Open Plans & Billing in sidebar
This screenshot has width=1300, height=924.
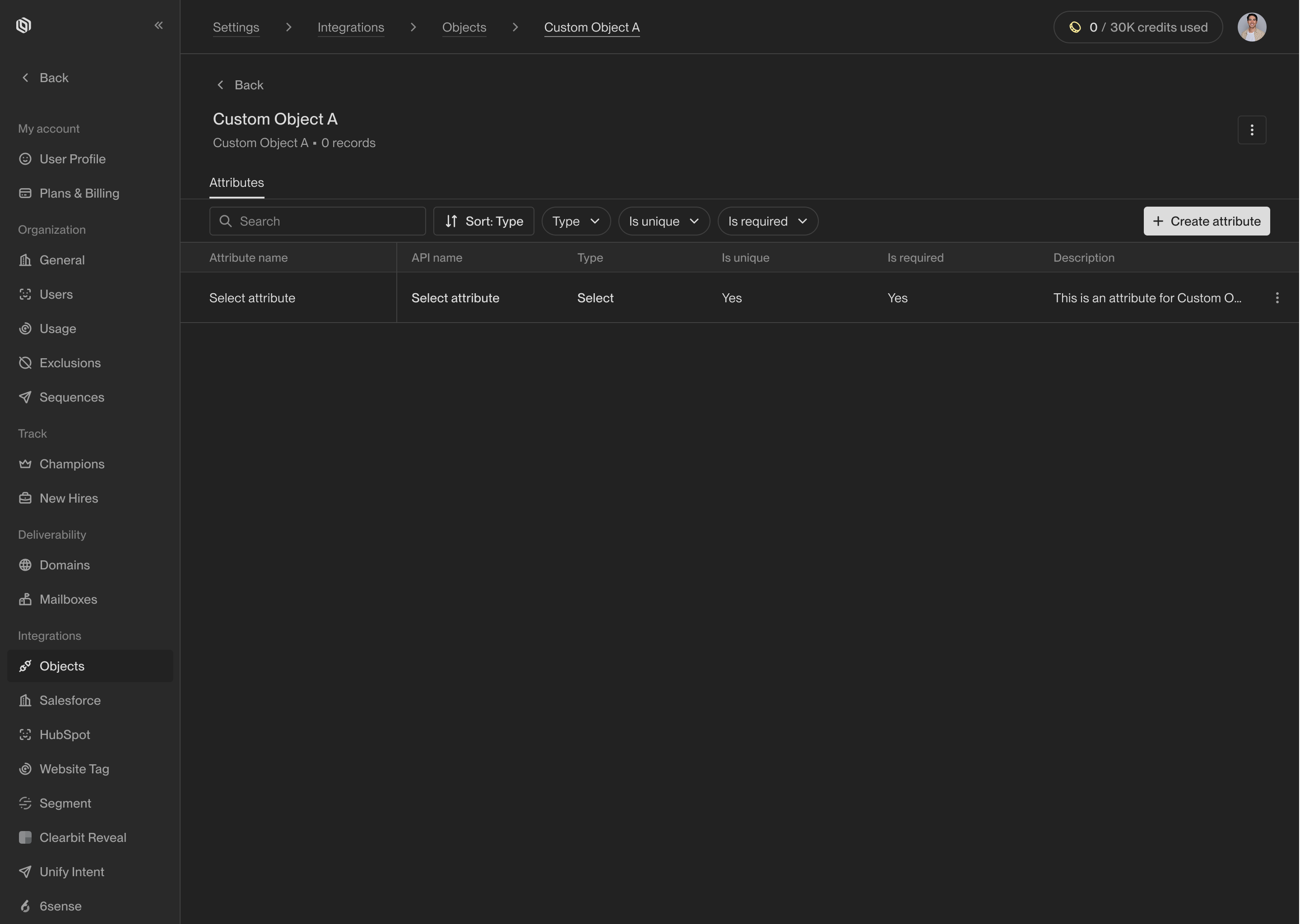coord(79,194)
